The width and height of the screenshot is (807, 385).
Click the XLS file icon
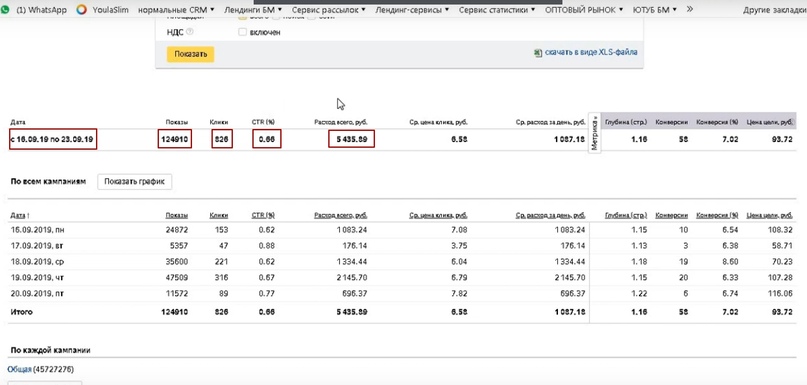click(538, 52)
